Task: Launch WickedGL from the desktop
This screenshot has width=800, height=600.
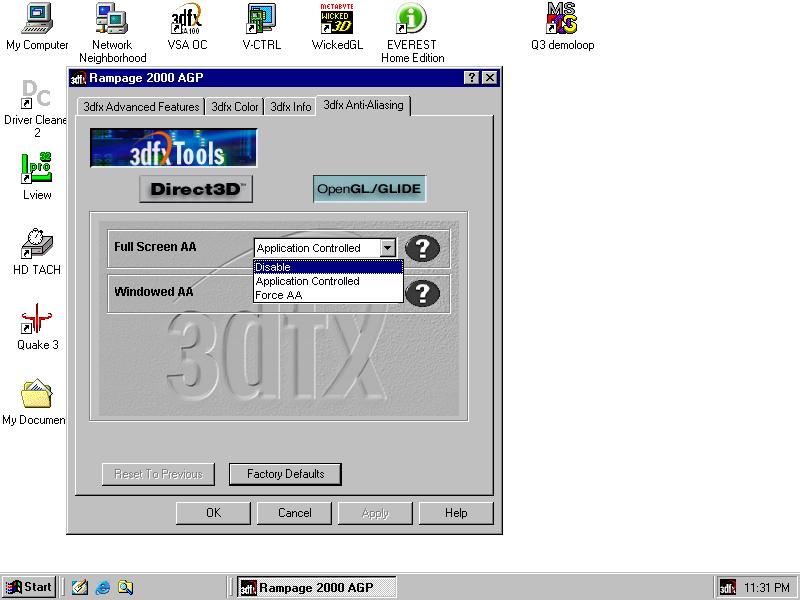Action: tap(337, 19)
